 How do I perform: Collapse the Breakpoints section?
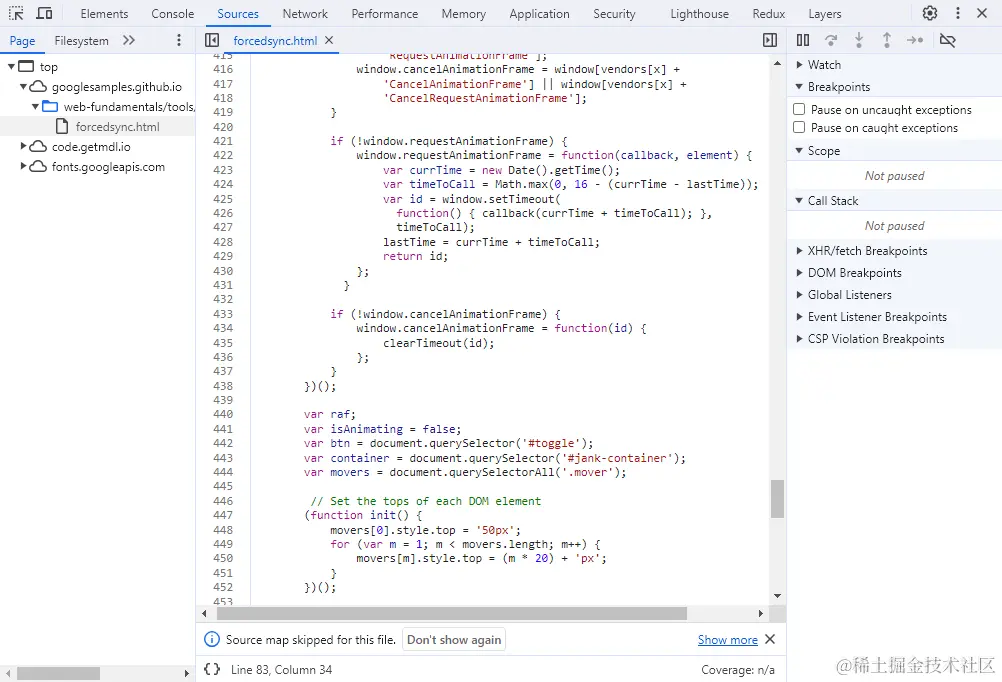tap(799, 86)
